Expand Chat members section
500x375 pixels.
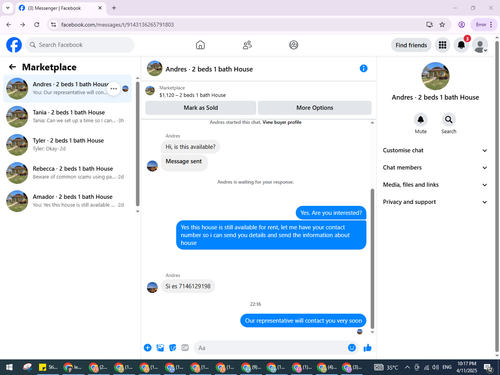(x=435, y=167)
